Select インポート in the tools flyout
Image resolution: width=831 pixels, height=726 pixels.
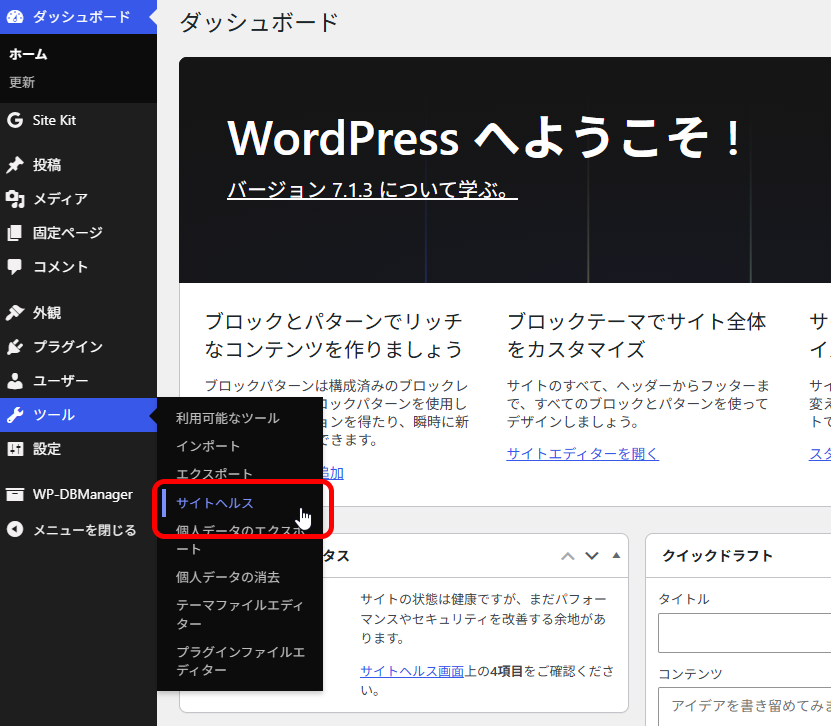tap(208, 446)
